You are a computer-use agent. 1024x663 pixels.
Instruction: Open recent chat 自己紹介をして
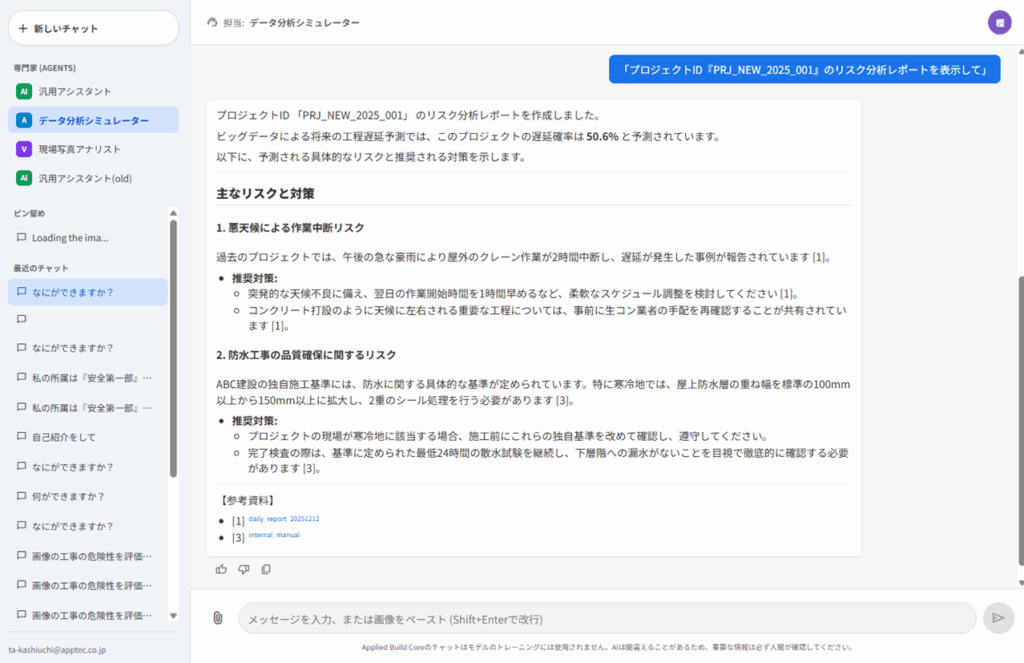click(x=88, y=437)
